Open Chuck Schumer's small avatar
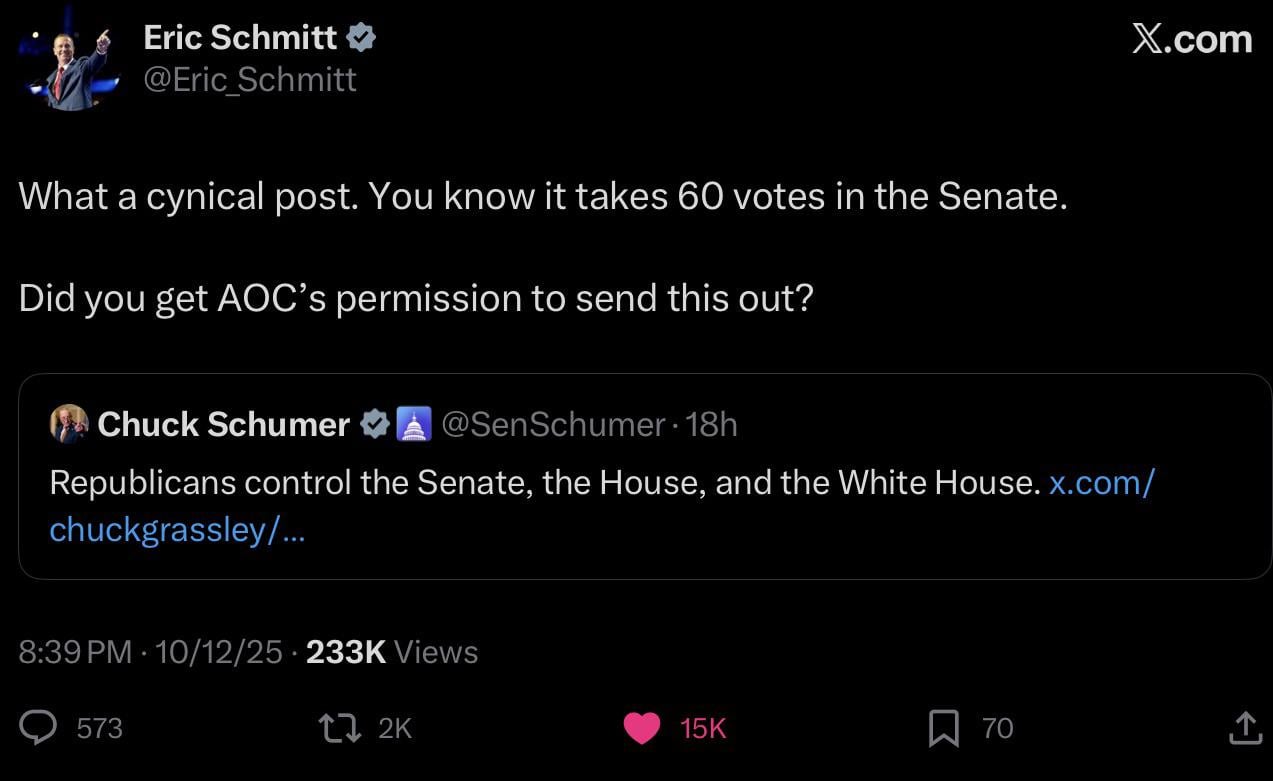The width and height of the screenshot is (1273, 781). (68, 424)
